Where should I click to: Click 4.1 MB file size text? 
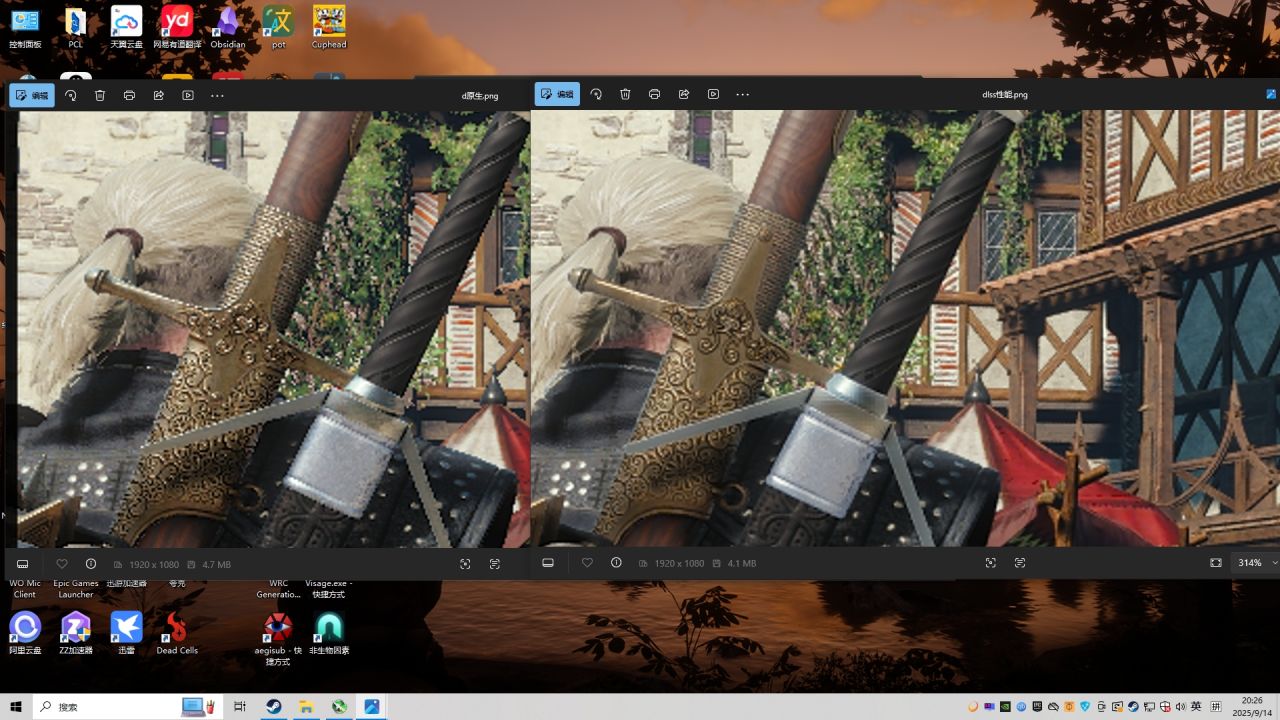[x=742, y=563]
